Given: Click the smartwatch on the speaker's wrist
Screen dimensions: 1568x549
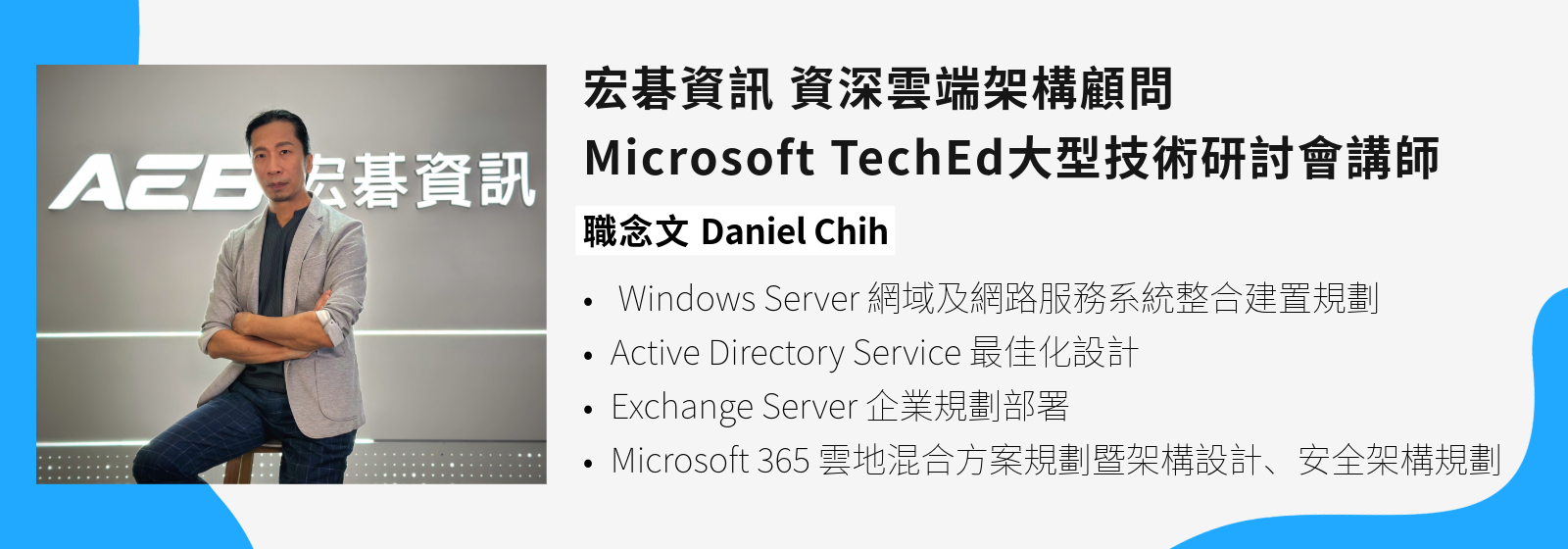Looking at the screenshot, I should [x=324, y=319].
